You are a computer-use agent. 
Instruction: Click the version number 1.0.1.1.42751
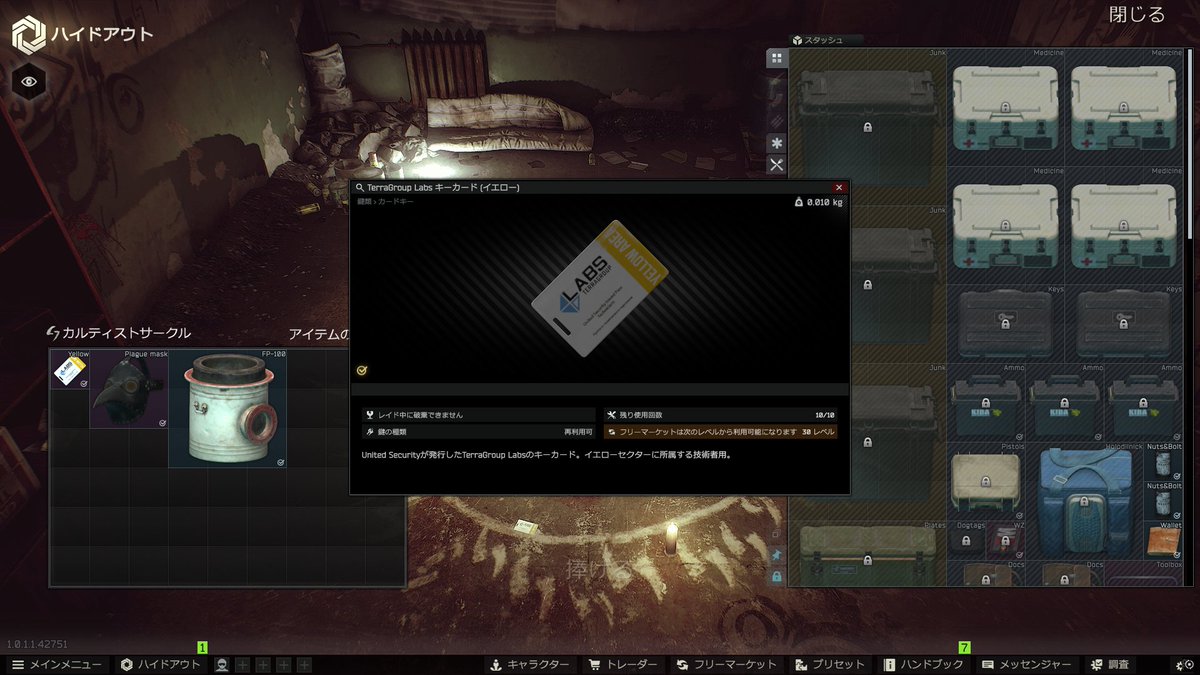click(x=39, y=644)
